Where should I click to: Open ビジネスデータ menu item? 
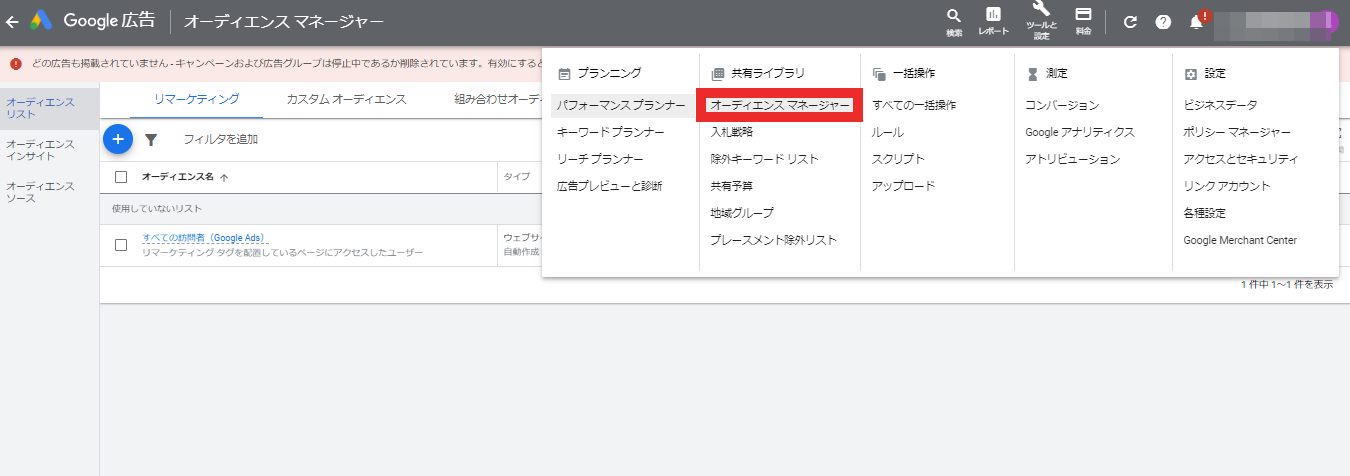(x=1220, y=105)
